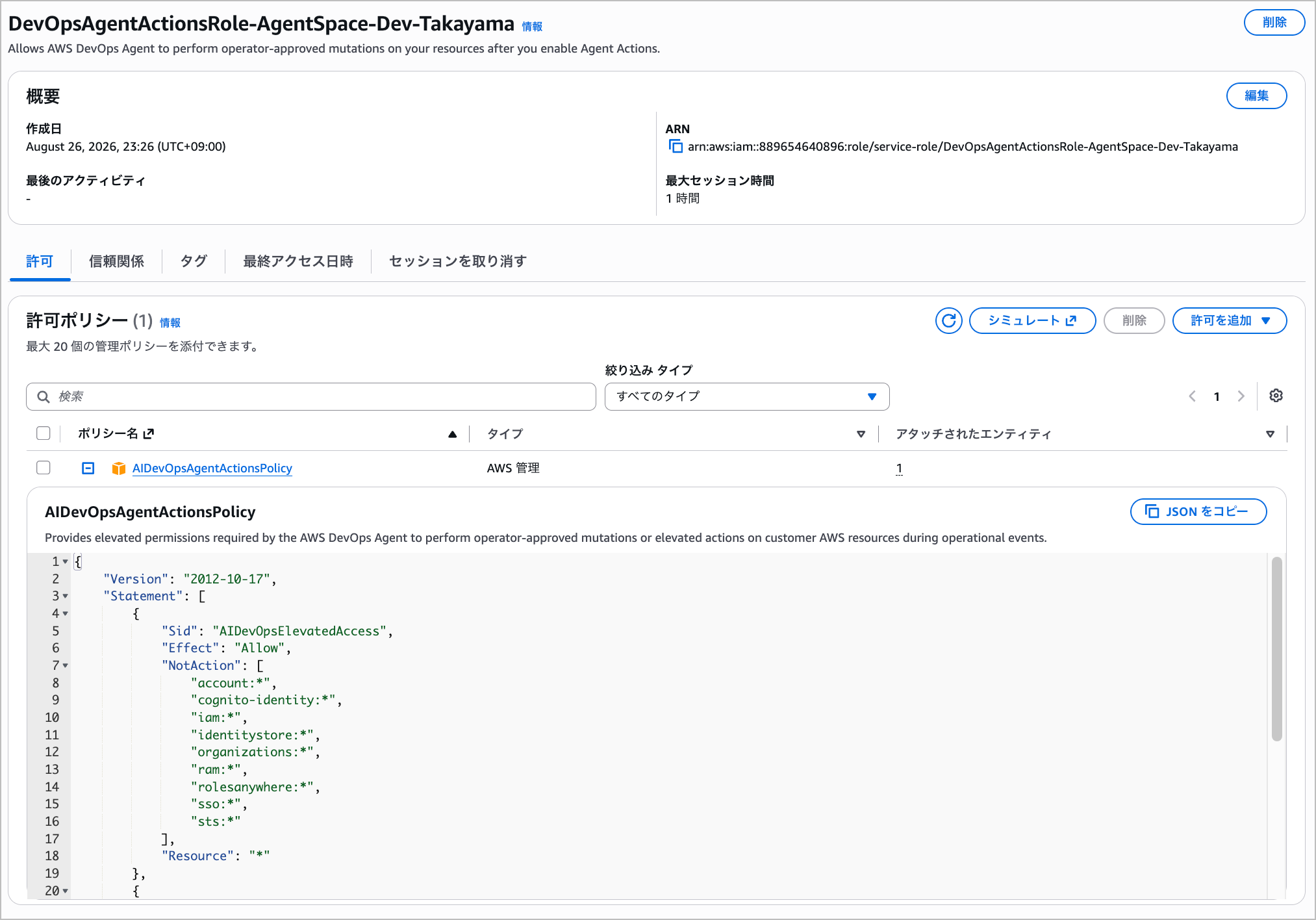Open the 最終アクセス日時 tab
The width and height of the screenshot is (1316, 920).
point(298,261)
